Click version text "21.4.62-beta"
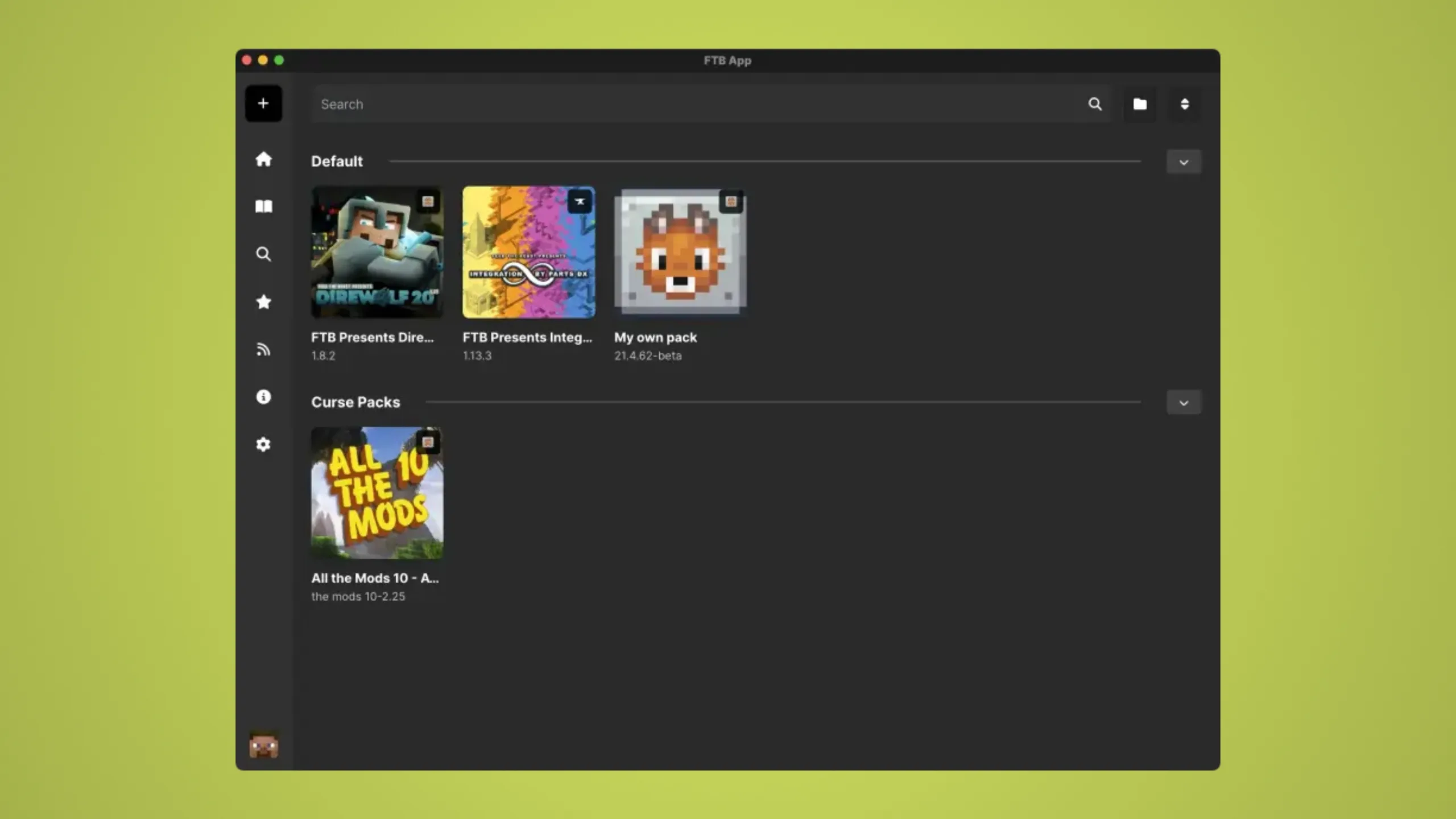The height and width of the screenshot is (819, 1456). (x=648, y=355)
